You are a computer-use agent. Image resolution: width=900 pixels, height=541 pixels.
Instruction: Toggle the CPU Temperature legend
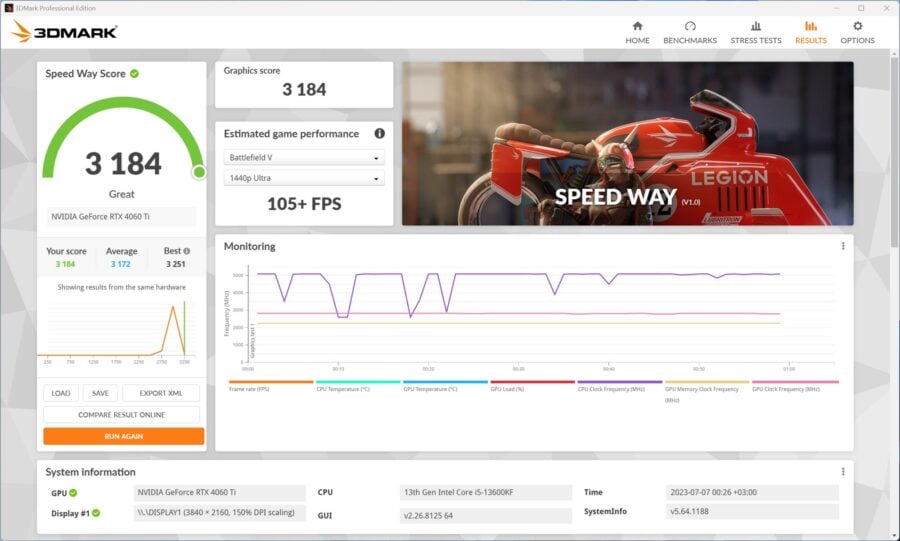click(358, 386)
